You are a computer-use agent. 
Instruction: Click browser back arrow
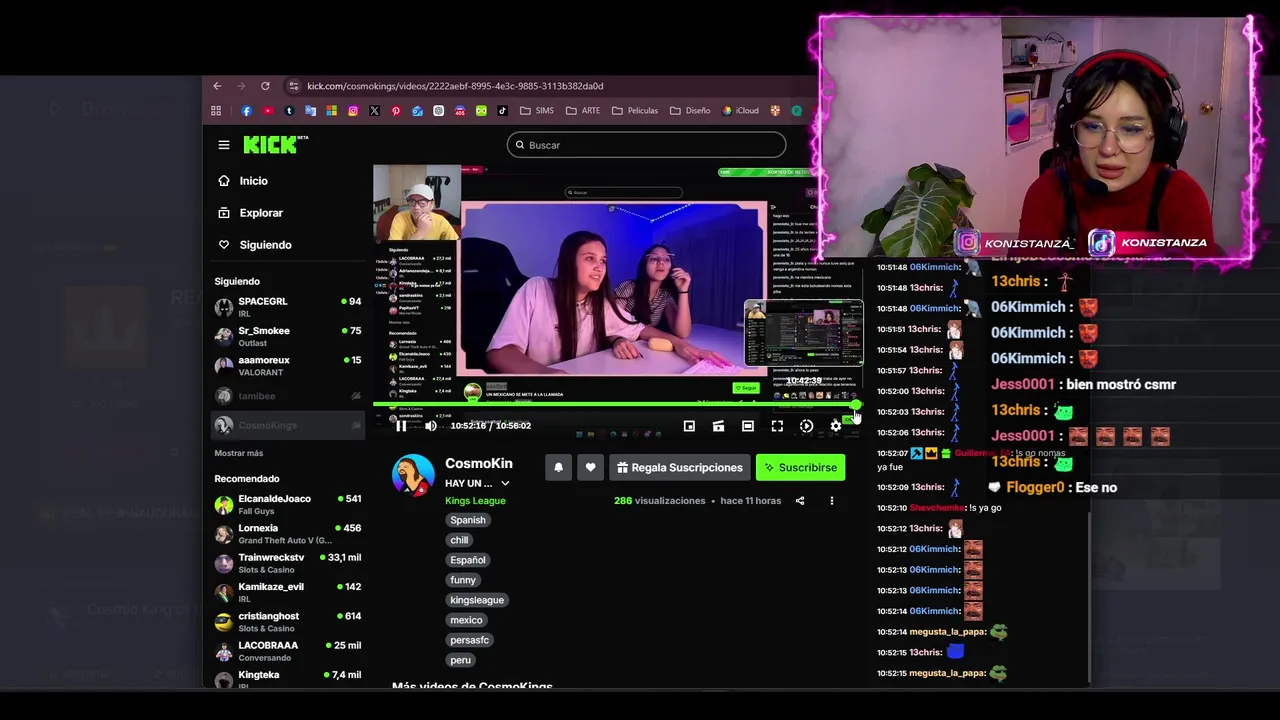217,86
